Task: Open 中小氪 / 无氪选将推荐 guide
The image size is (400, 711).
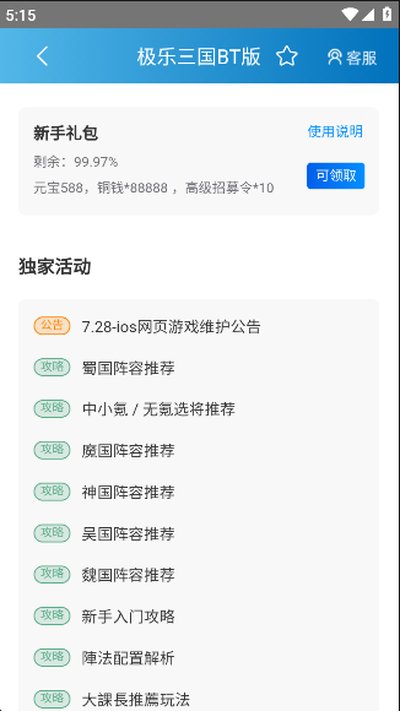Action: (x=158, y=409)
